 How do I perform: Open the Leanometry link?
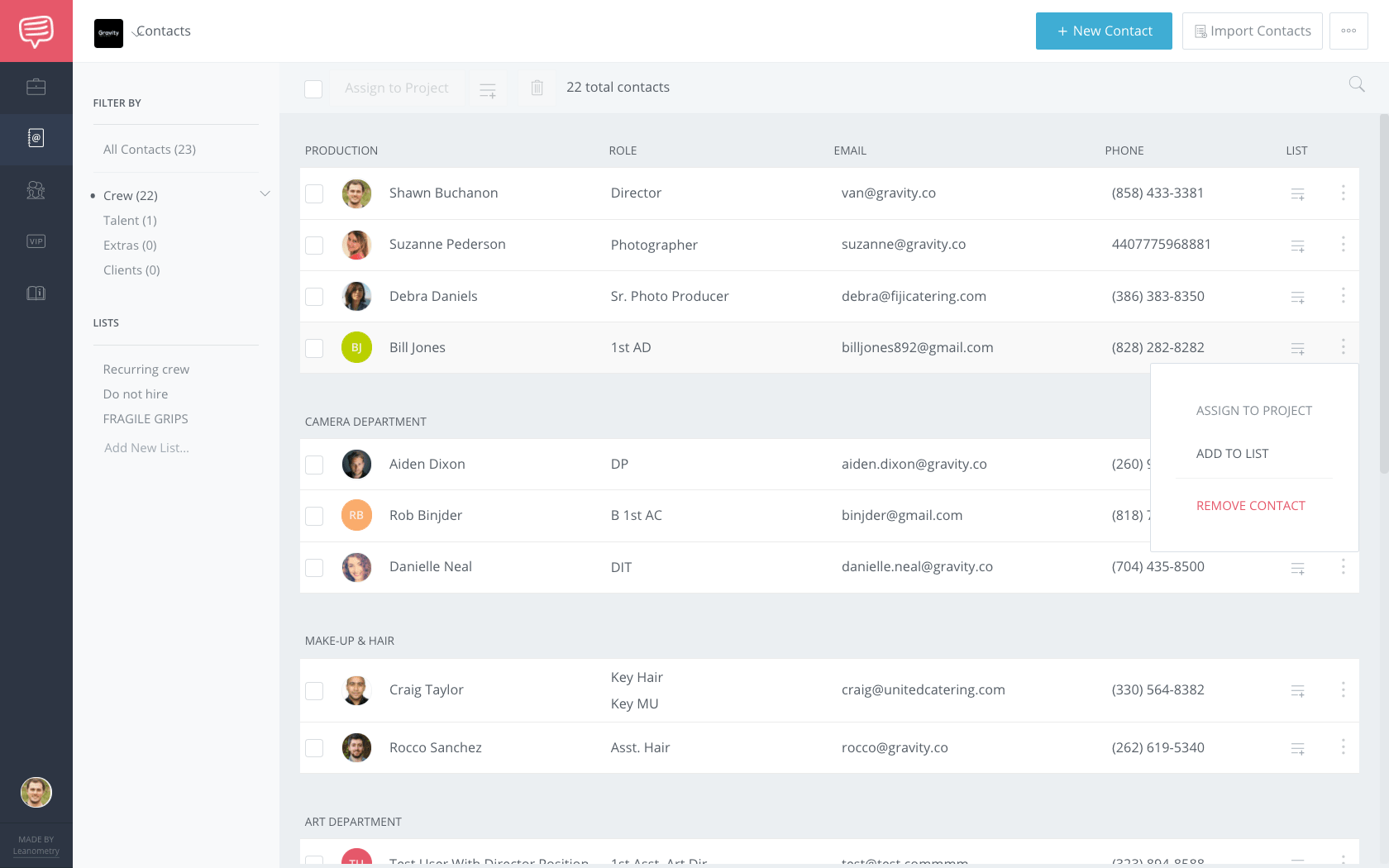(36, 851)
